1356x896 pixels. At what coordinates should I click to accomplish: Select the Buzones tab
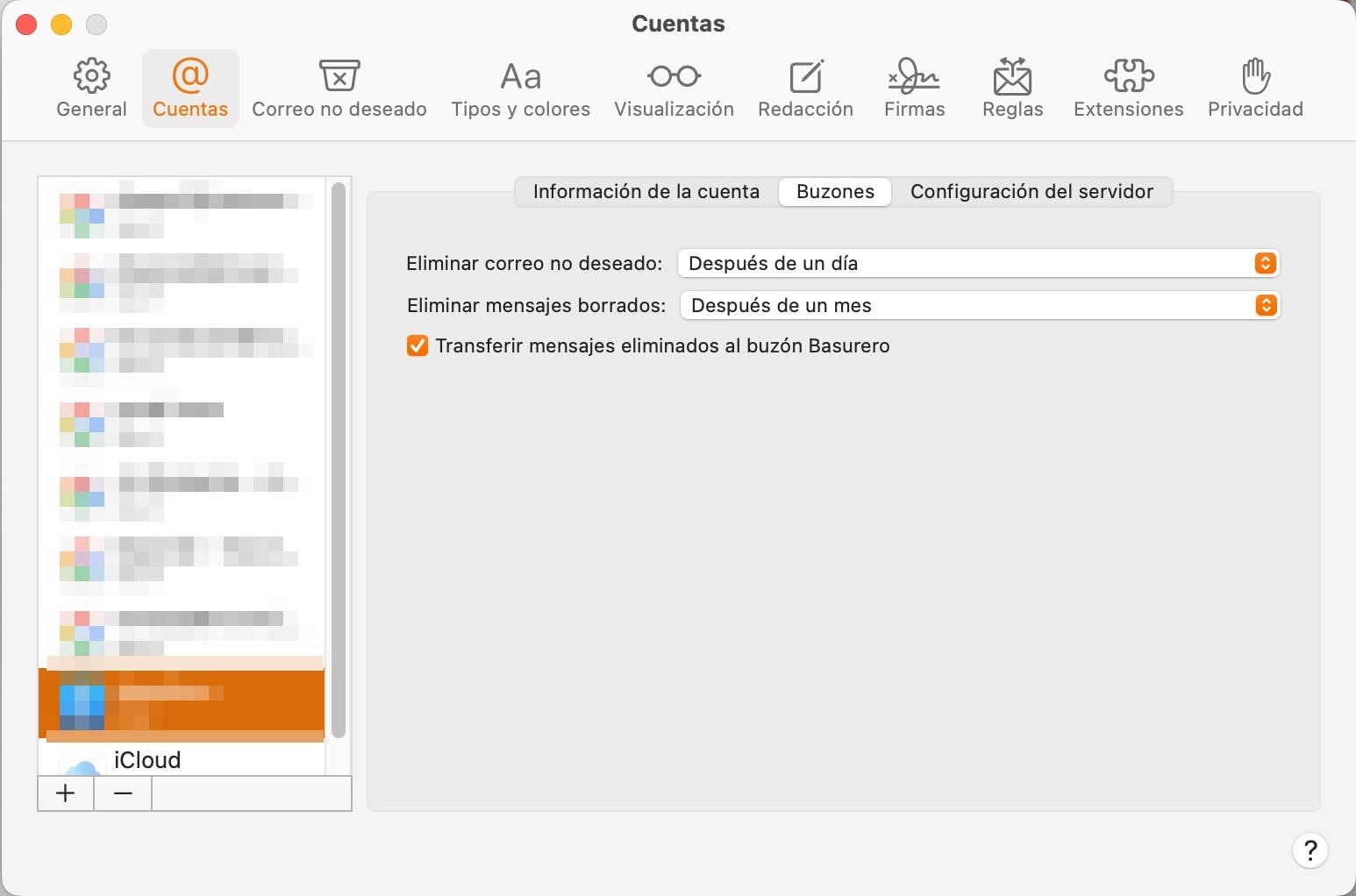tap(834, 191)
